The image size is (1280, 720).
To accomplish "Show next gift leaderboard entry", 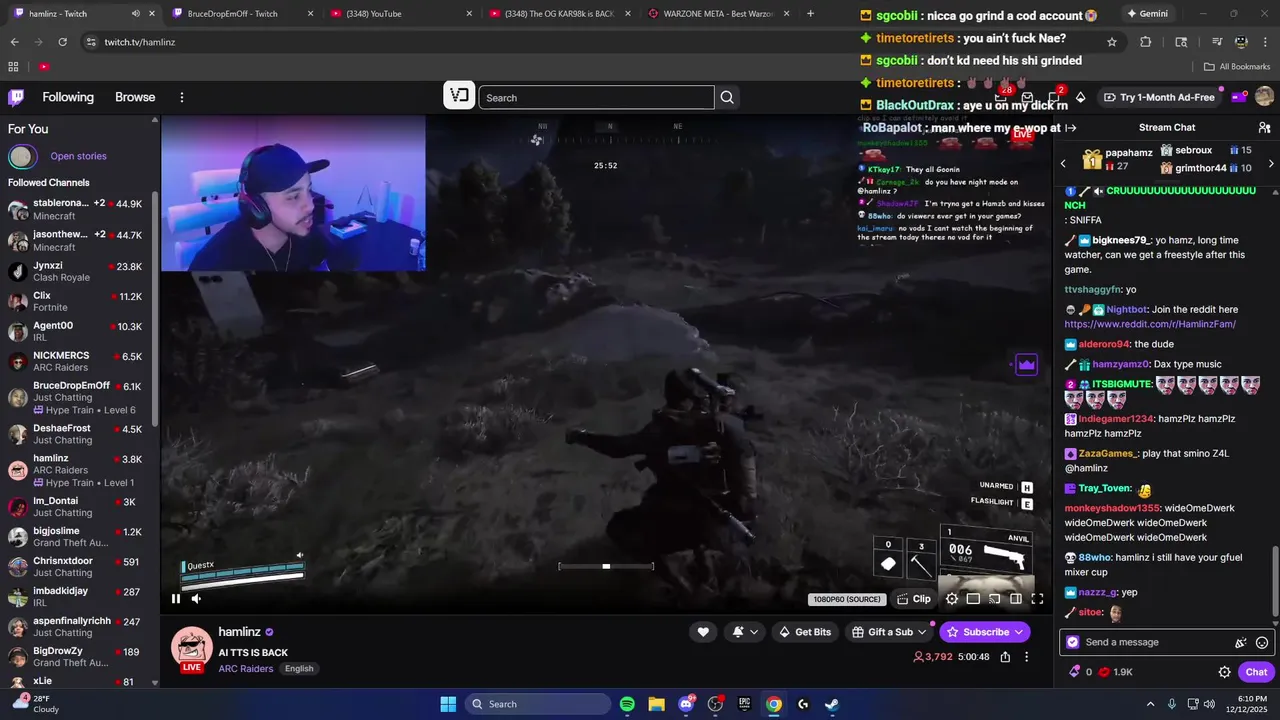I will 1271,163.
